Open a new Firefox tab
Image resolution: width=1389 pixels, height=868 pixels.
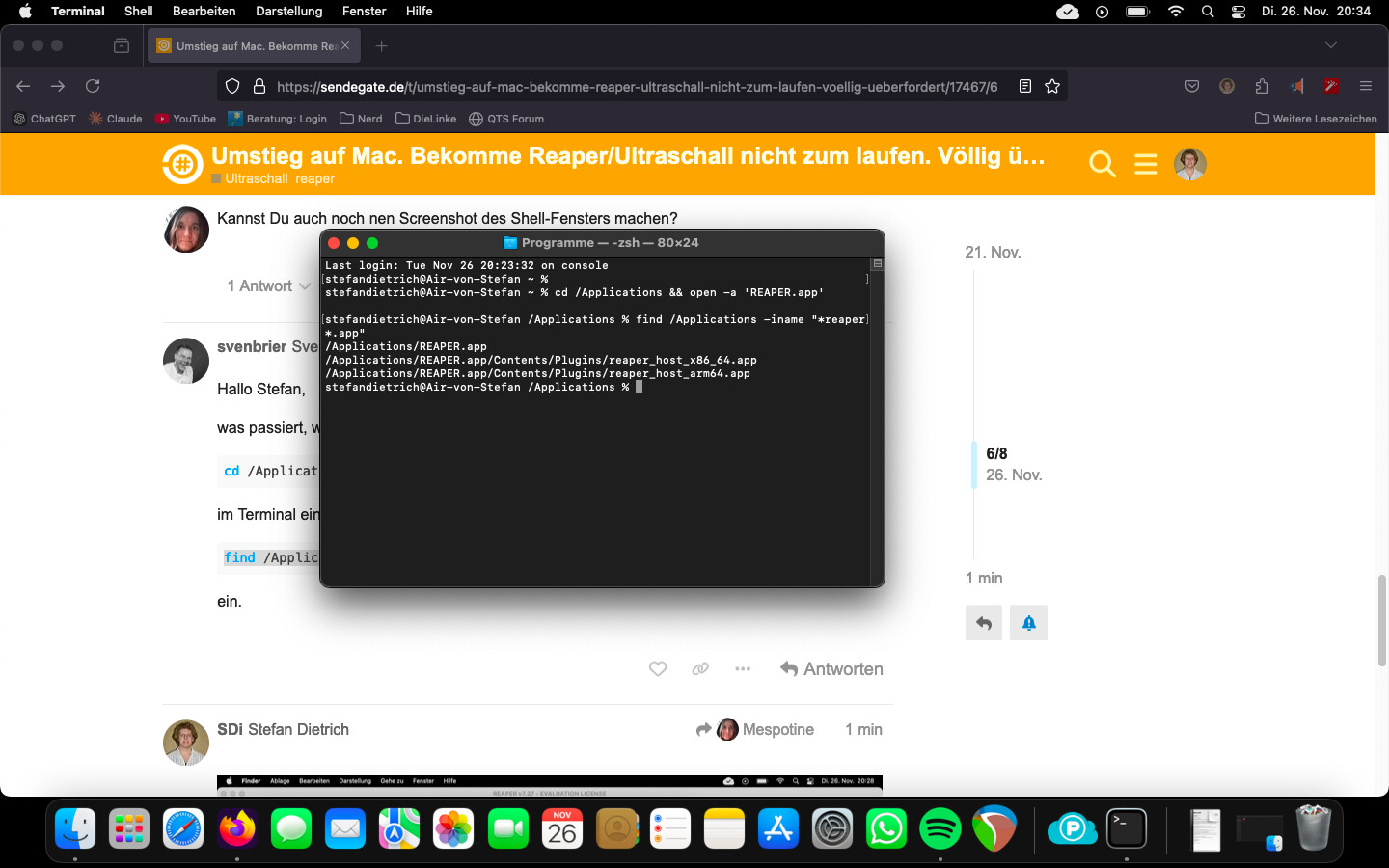pyautogui.click(x=382, y=45)
